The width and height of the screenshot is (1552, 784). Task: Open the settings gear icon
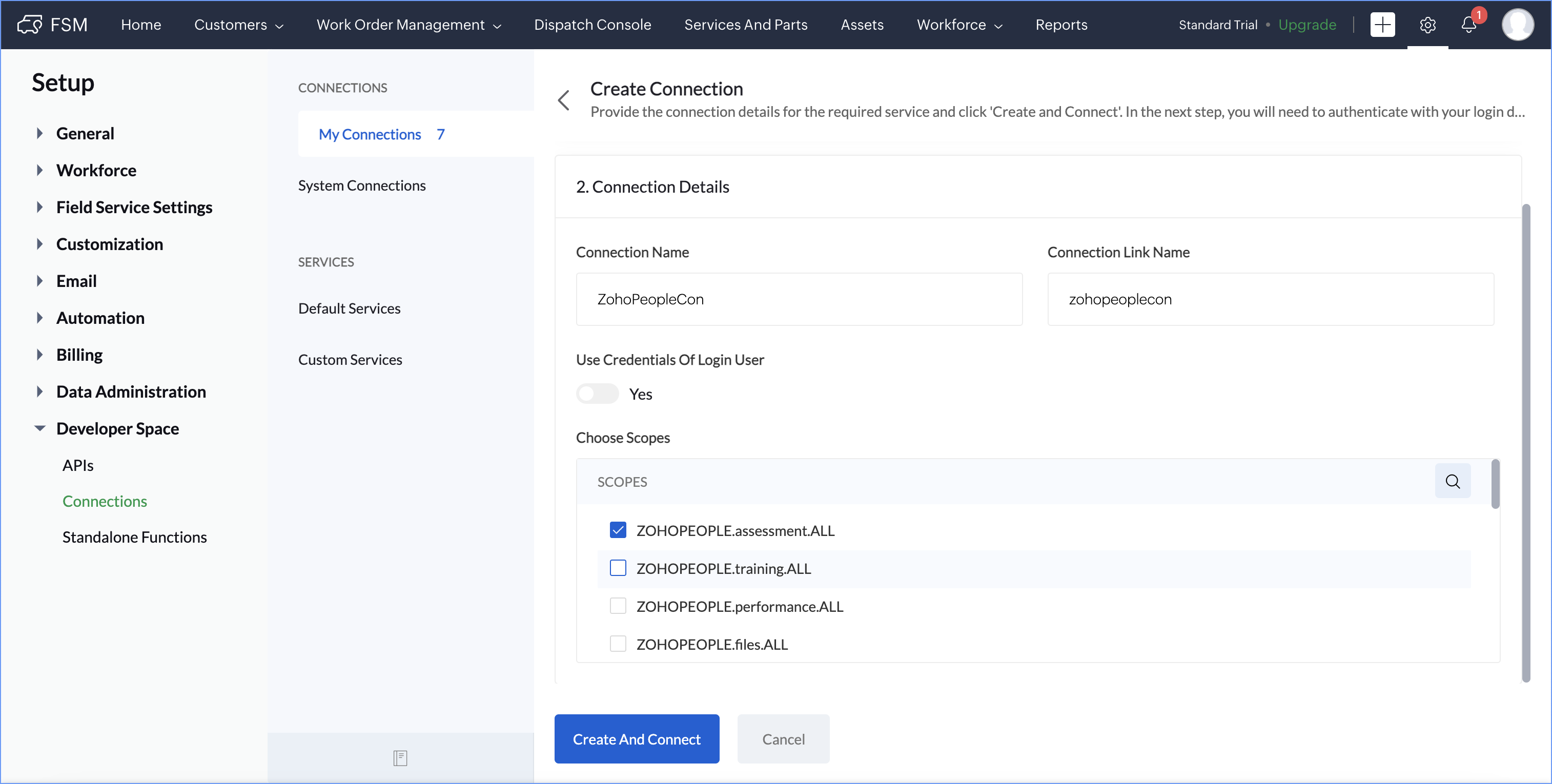(x=1427, y=25)
